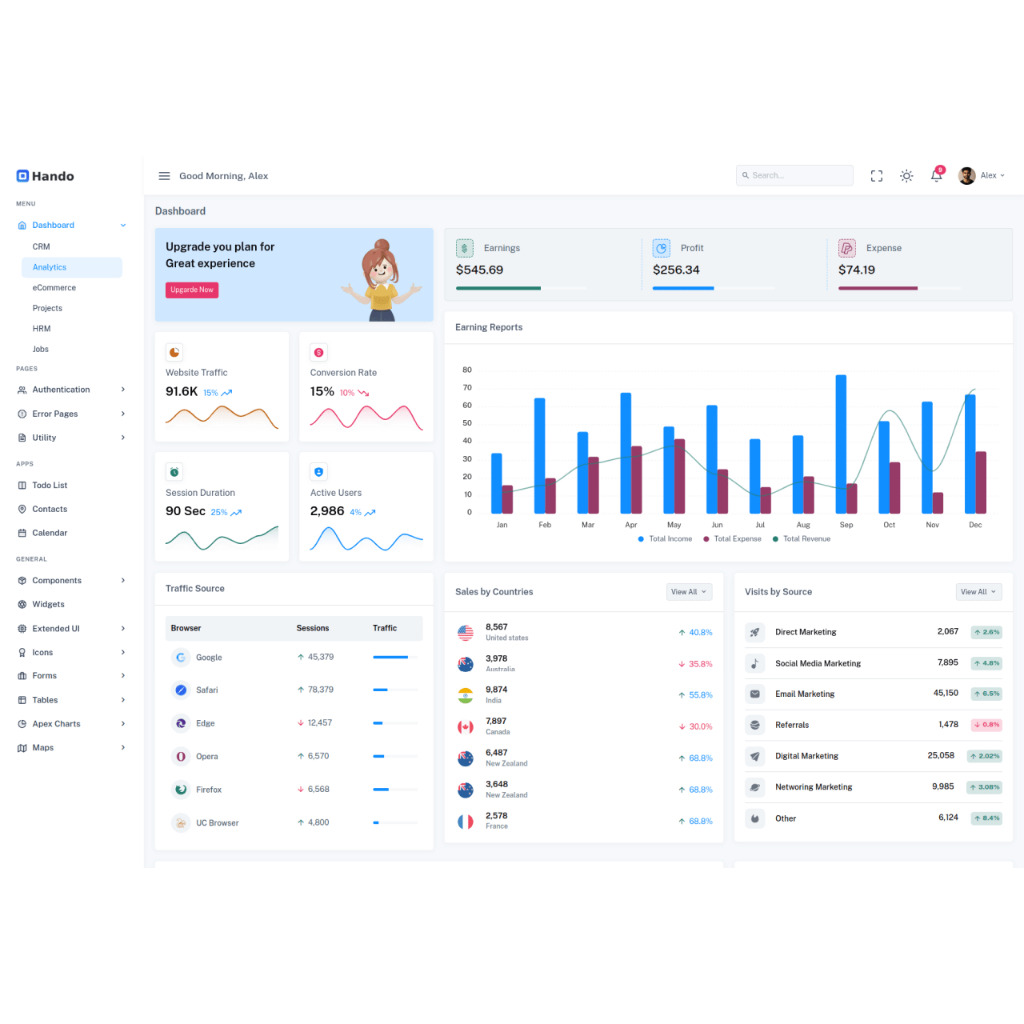Click the Digital Marketing icon
The height and width of the screenshot is (1024, 1024).
755,756
